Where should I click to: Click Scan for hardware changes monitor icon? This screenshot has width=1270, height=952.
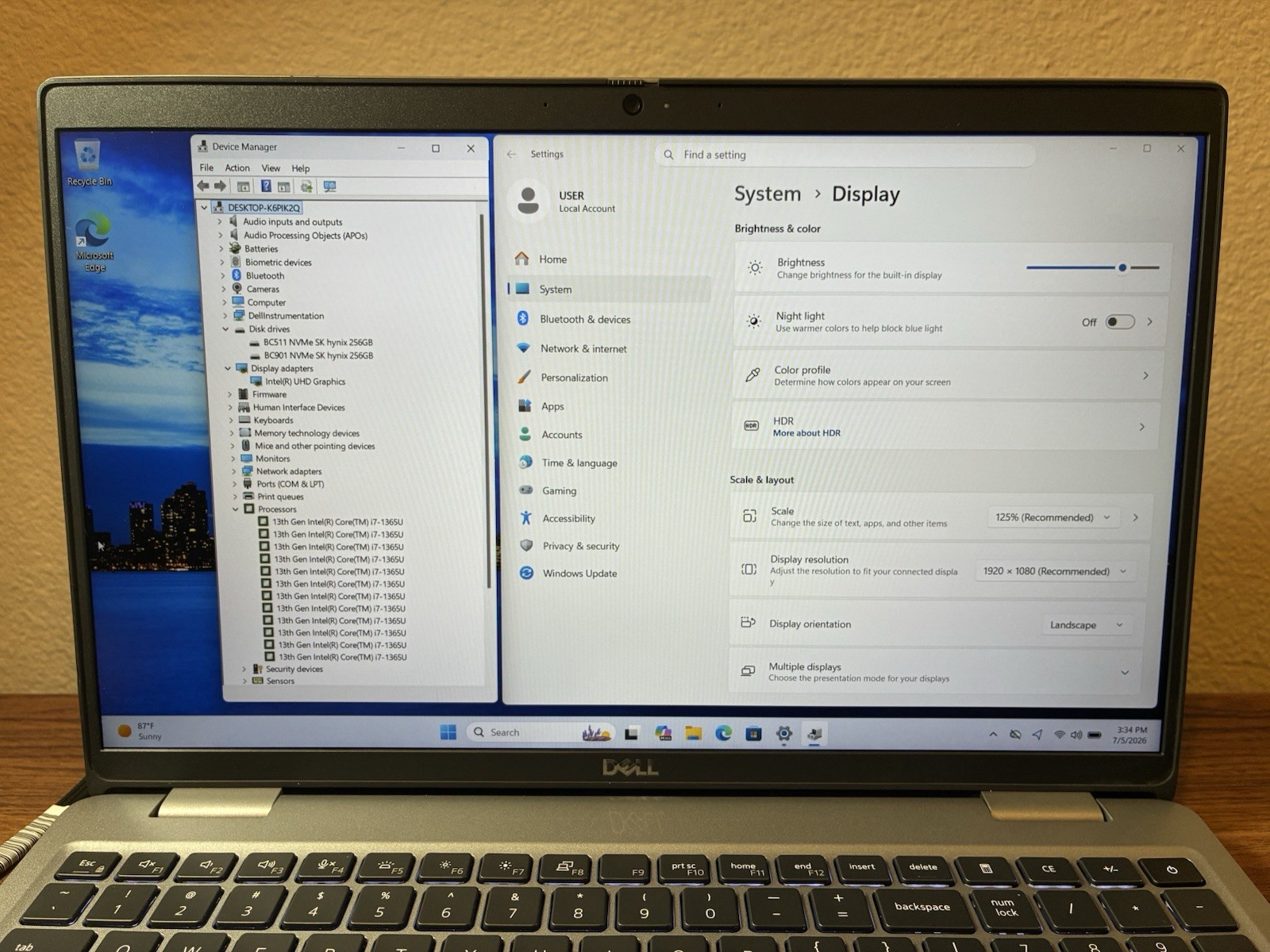(329, 186)
